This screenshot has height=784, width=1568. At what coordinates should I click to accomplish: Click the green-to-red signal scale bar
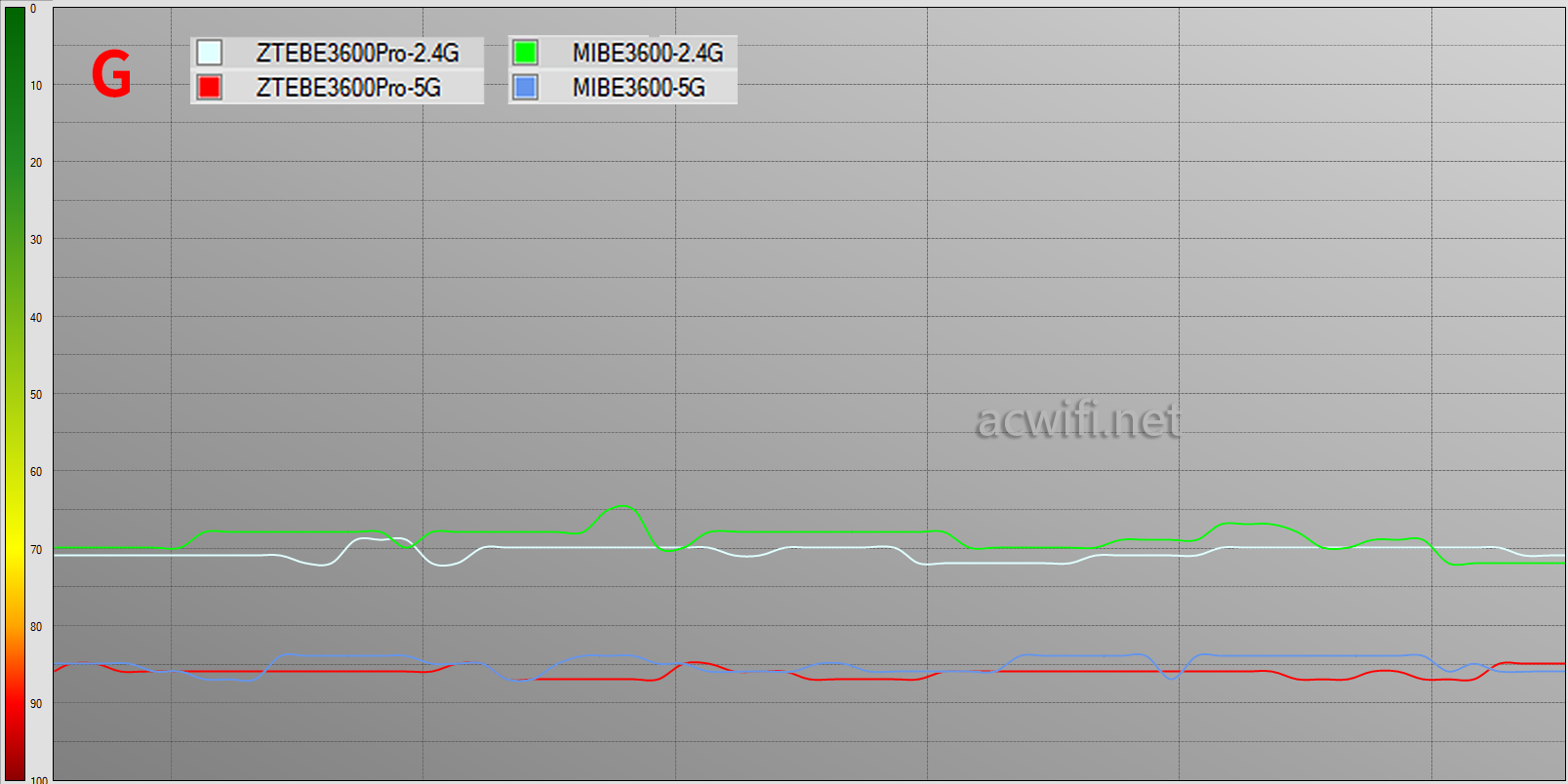tap(15, 394)
